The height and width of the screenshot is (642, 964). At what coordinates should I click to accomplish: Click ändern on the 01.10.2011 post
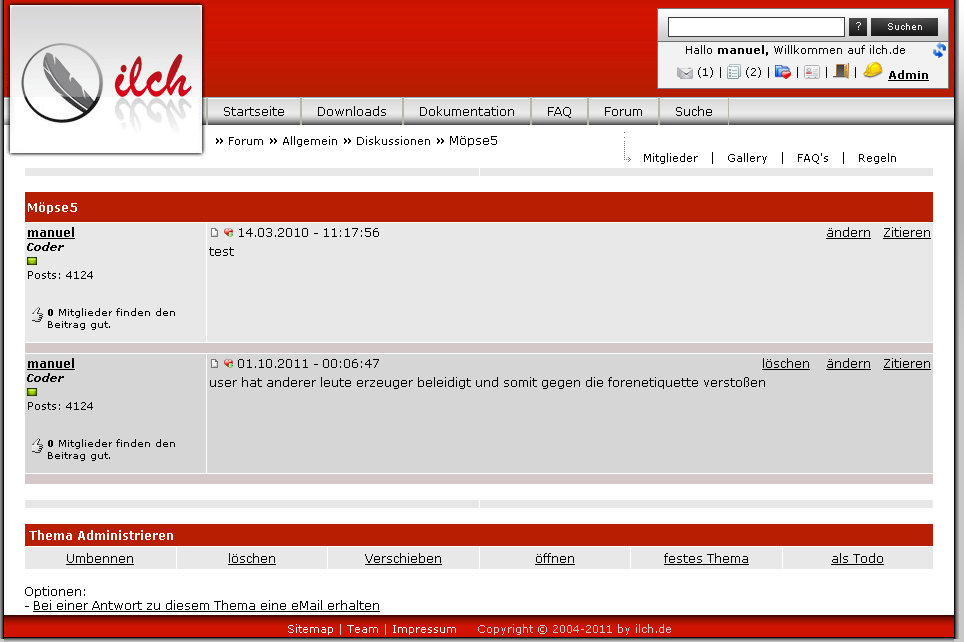848,363
